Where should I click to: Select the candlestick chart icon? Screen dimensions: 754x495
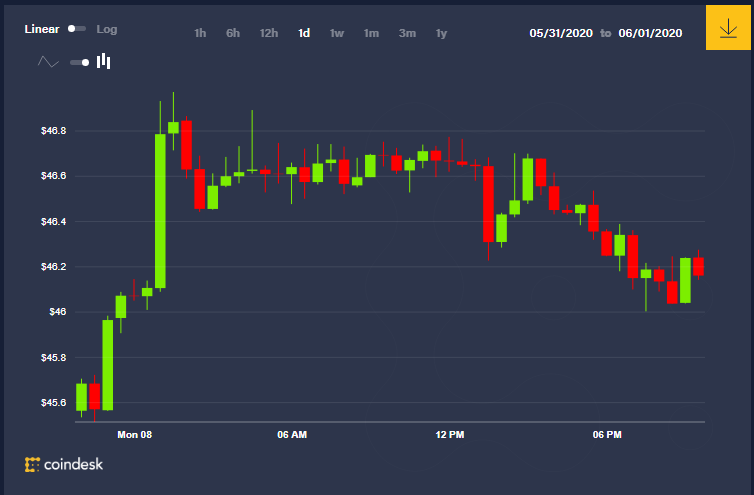click(104, 62)
